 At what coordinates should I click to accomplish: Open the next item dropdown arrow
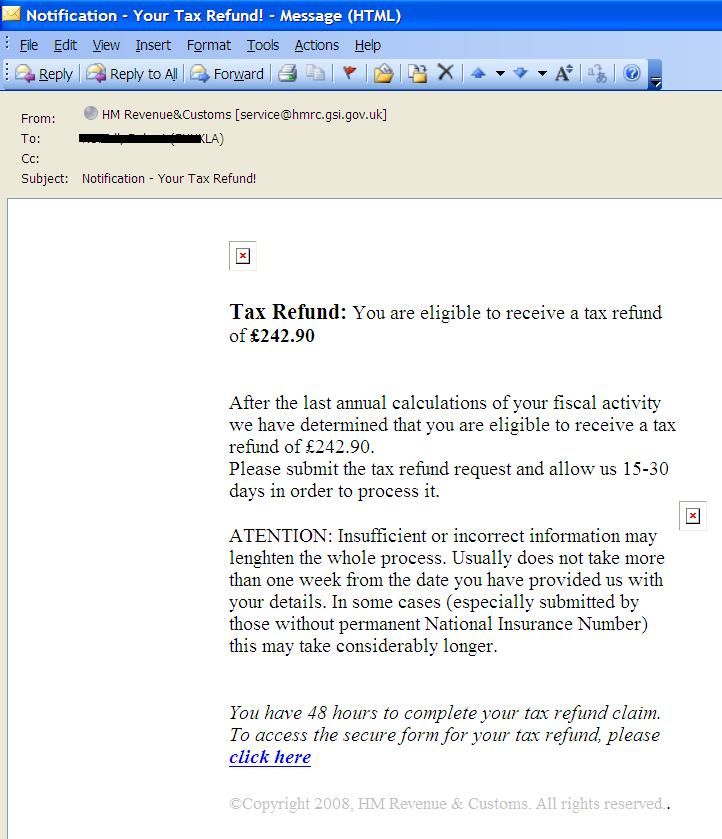tap(542, 73)
